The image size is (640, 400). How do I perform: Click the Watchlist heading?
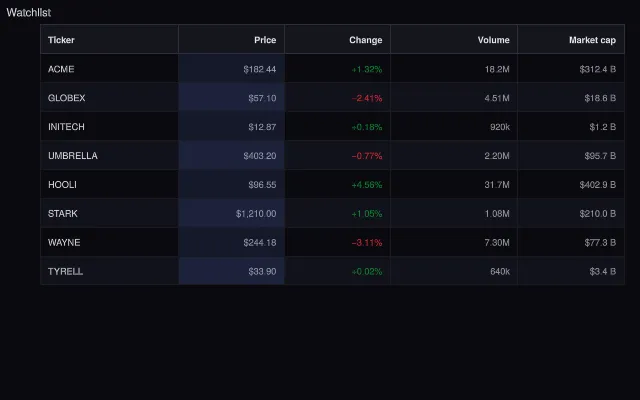pyautogui.click(x=29, y=13)
